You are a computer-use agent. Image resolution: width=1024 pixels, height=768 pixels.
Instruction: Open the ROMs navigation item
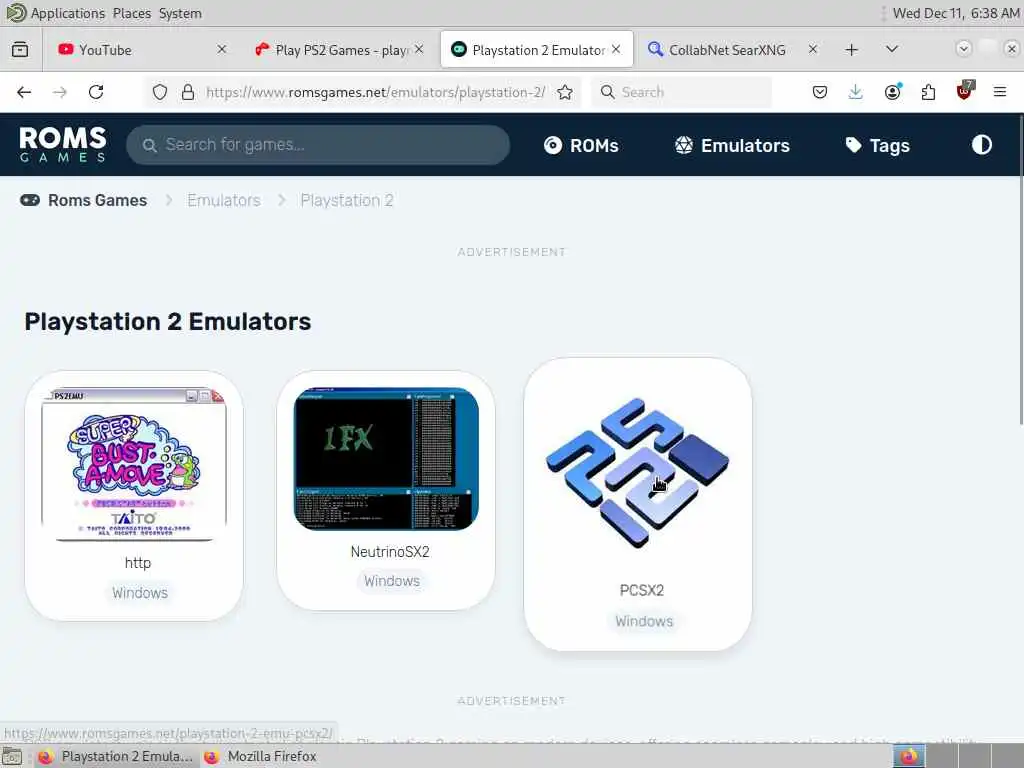coord(581,146)
